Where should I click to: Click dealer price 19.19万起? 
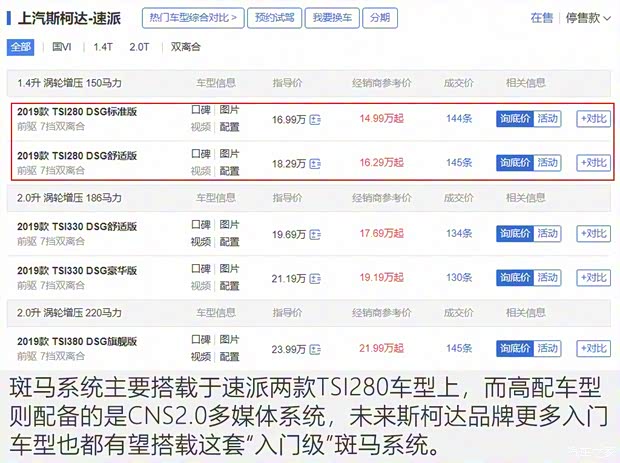click(382, 278)
